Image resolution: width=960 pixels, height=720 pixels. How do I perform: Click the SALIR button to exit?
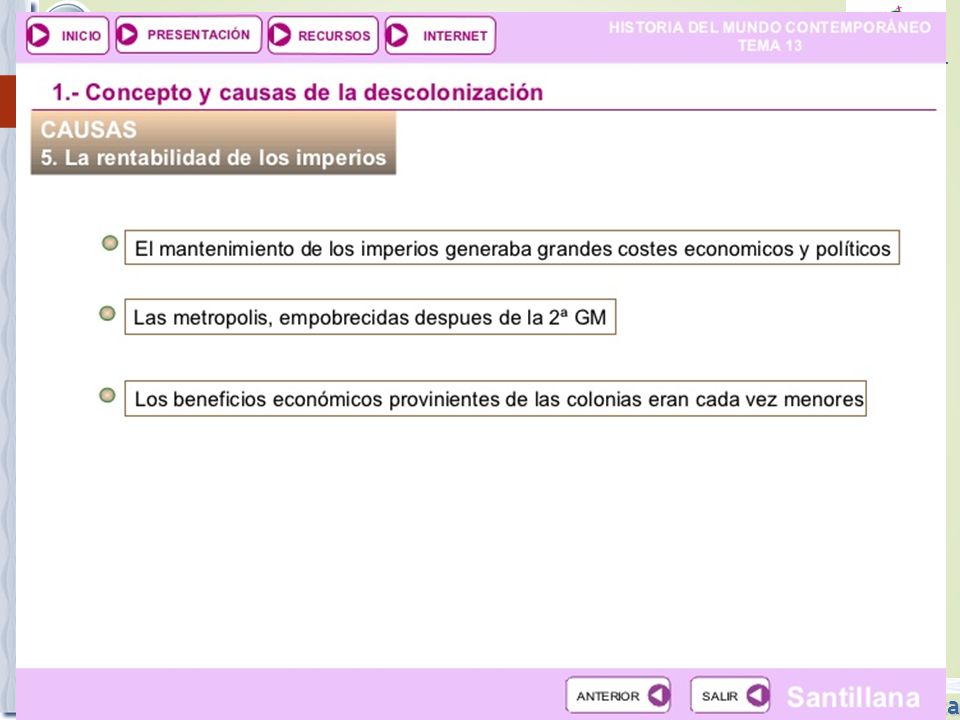[x=730, y=695]
